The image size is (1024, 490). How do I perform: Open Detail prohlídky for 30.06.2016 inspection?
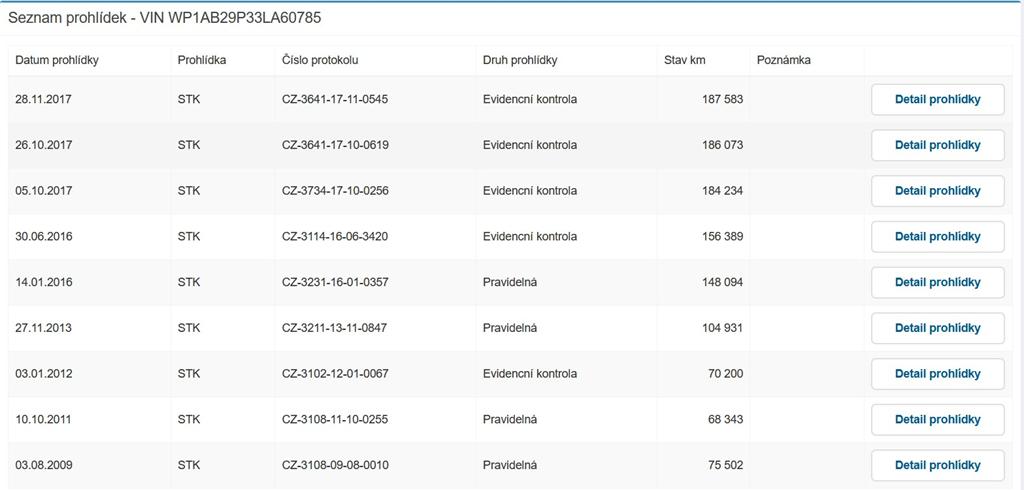(937, 237)
